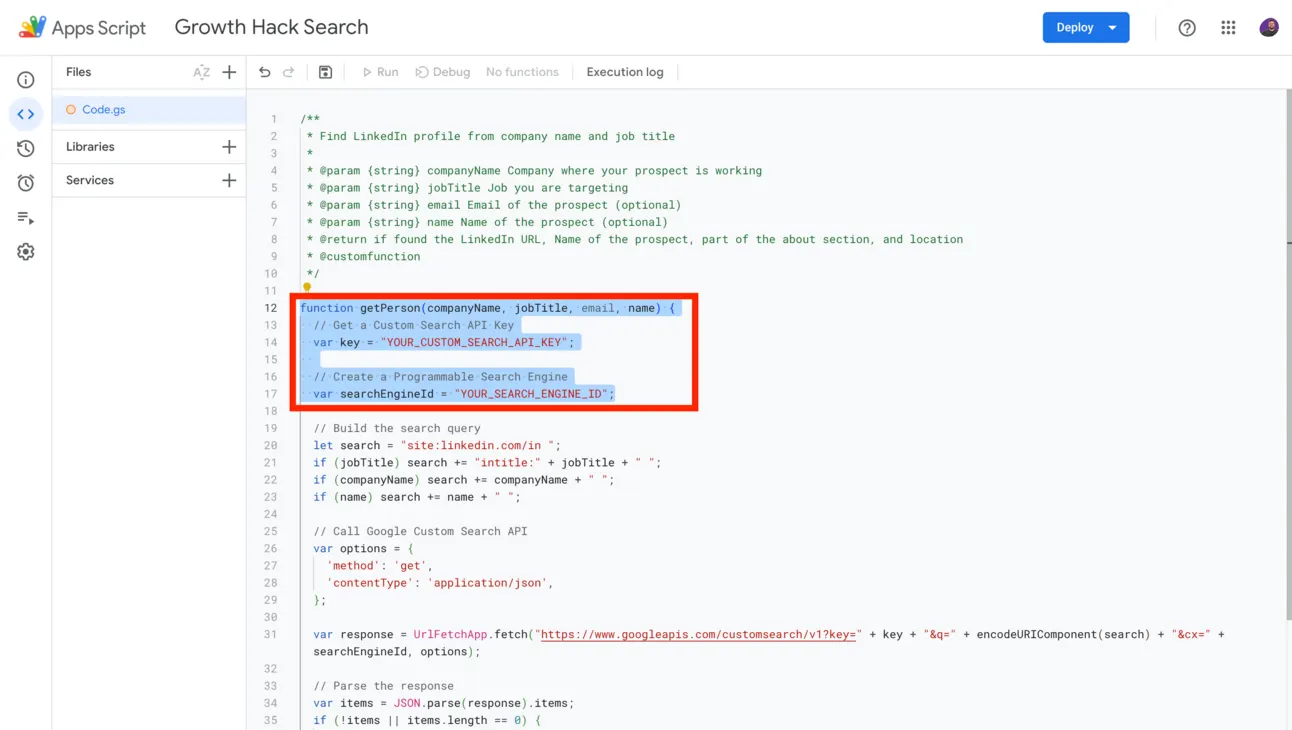1292x730 pixels.
Task: Open the Editor code icon in sidebar
Action: point(26,114)
